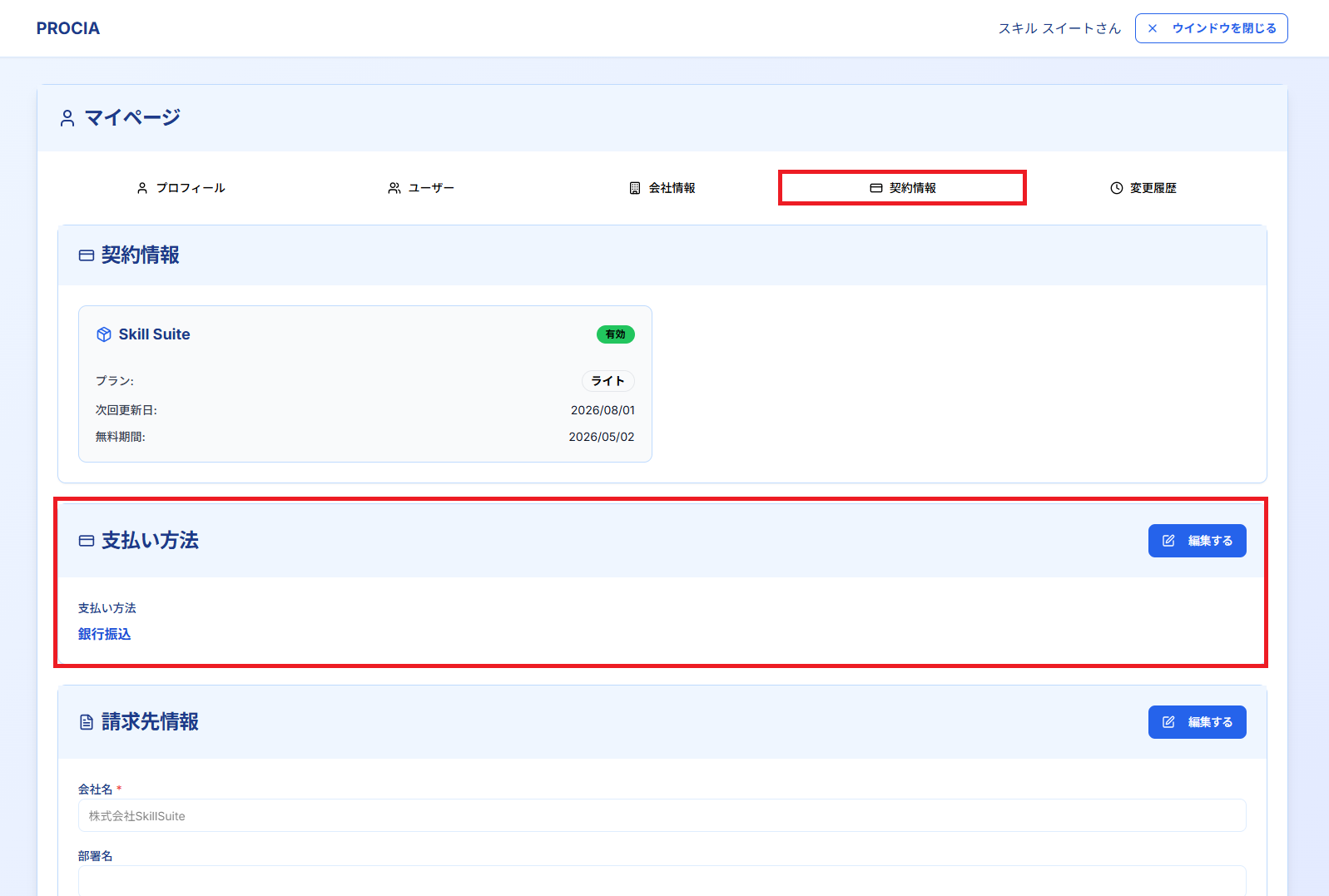This screenshot has height=896, width=1329.
Task: Close the window with ウインドウを閉じる
Action: coord(1211,28)
